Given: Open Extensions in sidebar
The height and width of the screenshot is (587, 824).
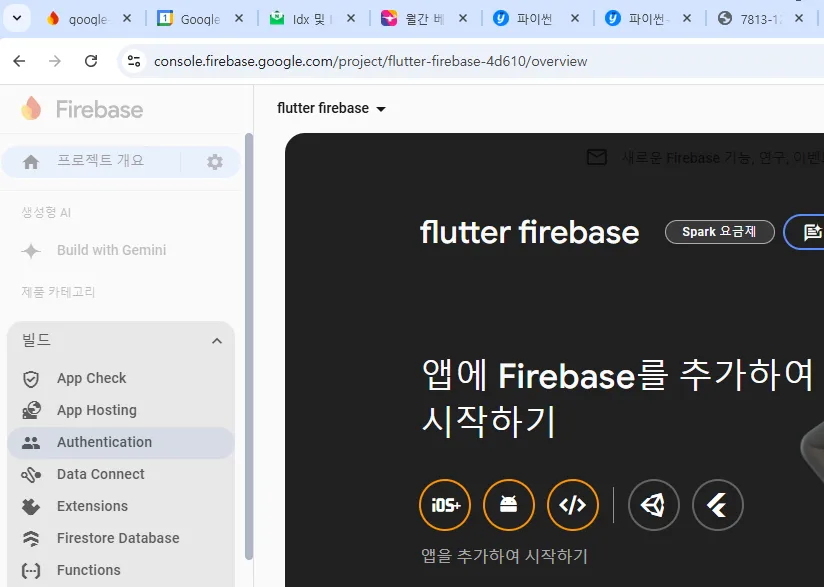Looking at the screenshot, I should pyautogui.click(x=121, y=507).
